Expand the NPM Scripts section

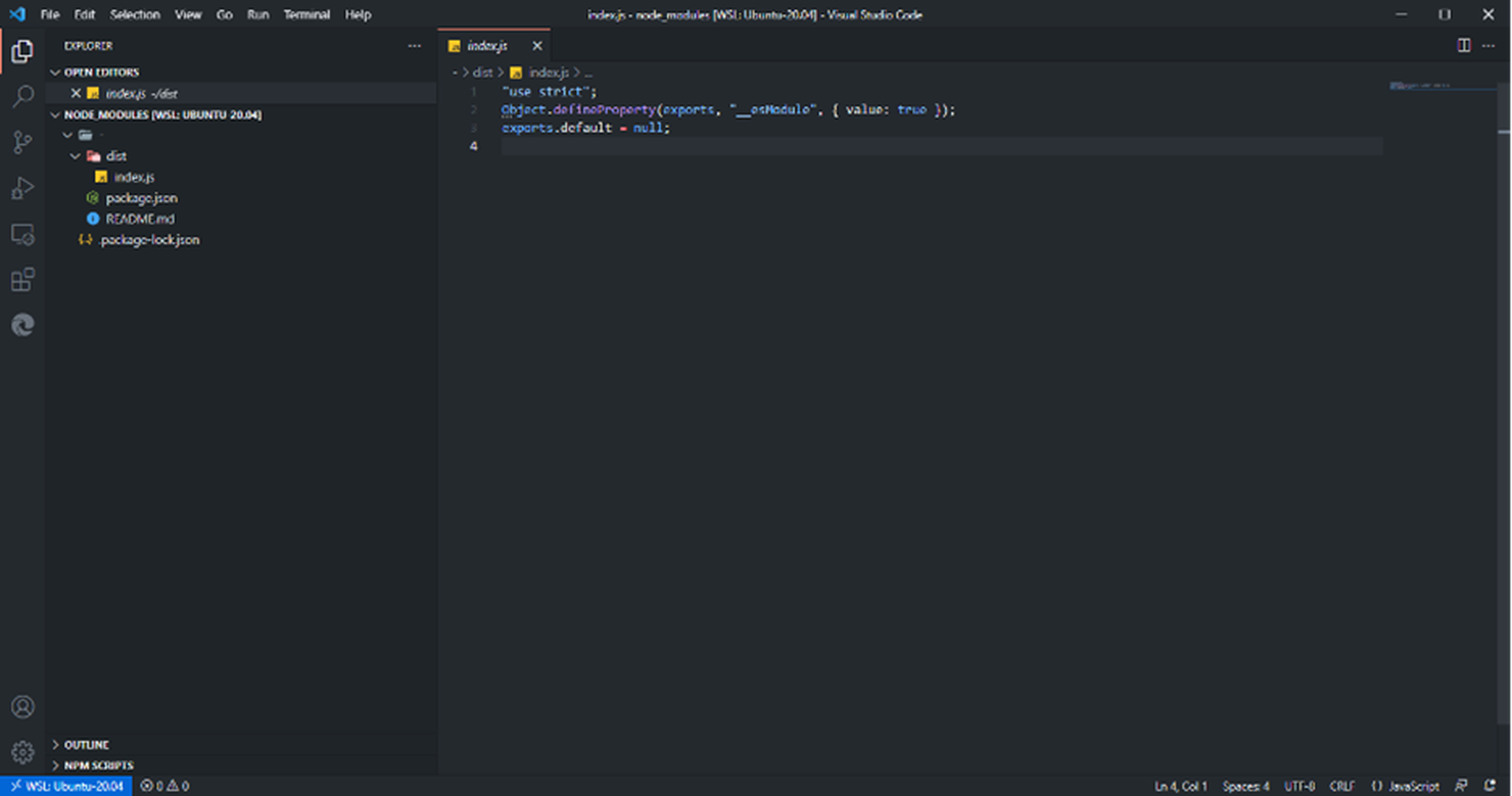[x=55, y=765]
